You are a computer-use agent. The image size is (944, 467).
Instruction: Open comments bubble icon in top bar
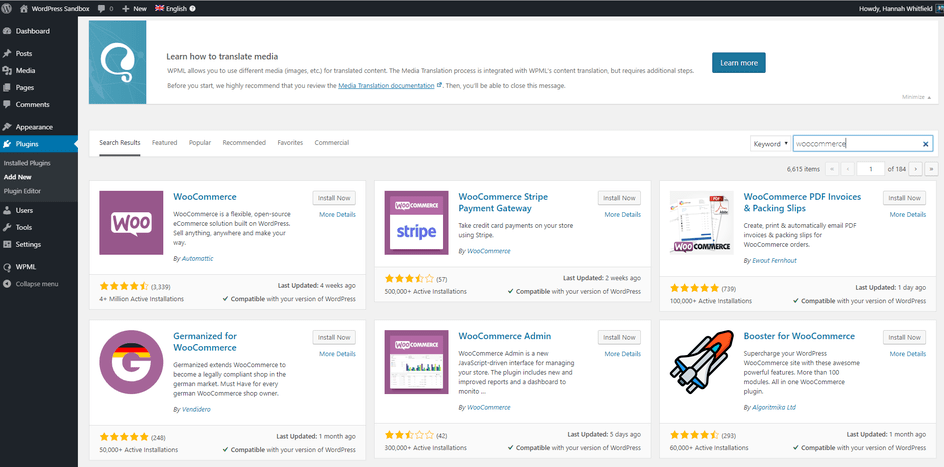point(101,7)
